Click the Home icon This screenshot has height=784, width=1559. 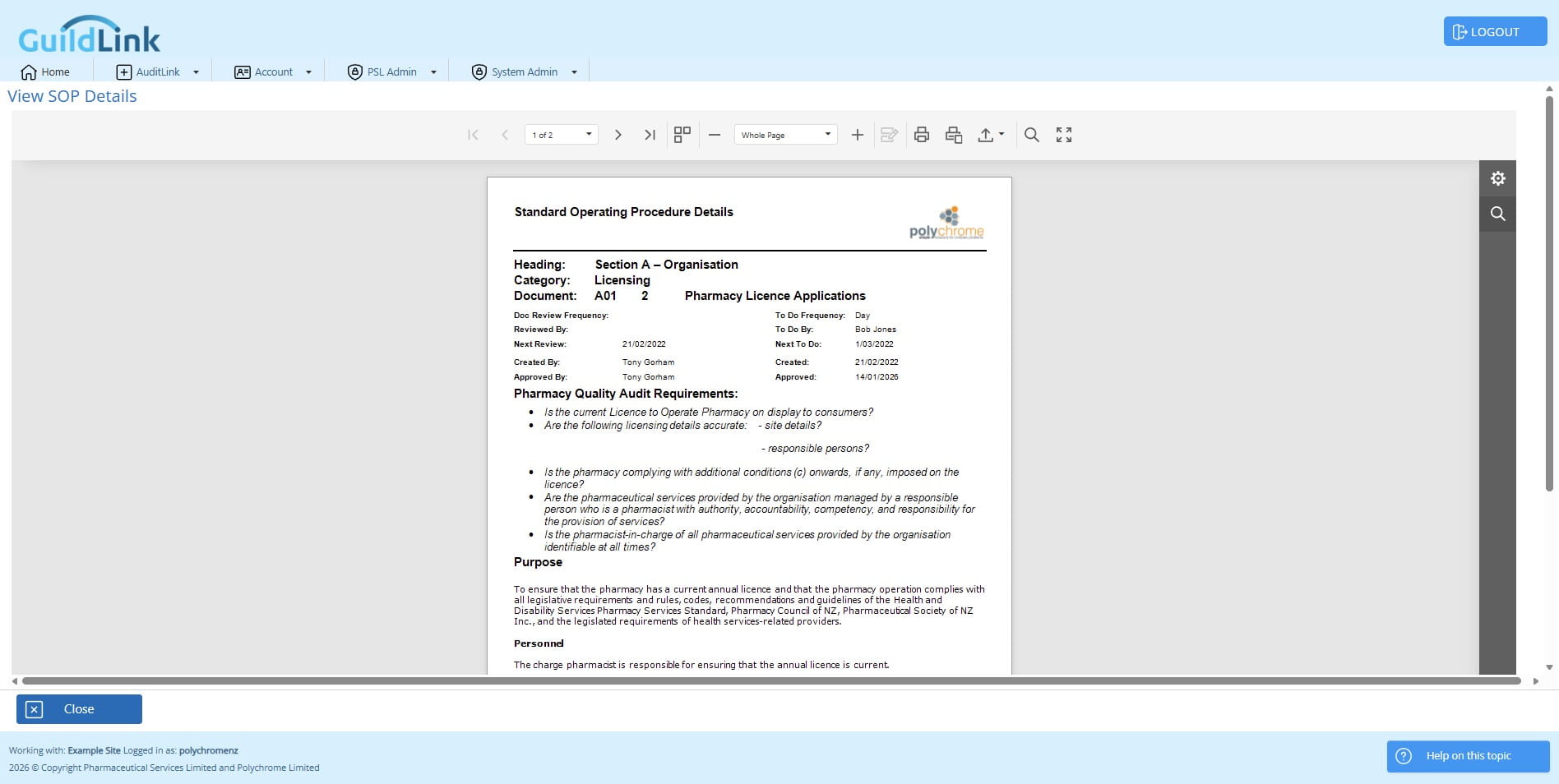tap(29, 72)
